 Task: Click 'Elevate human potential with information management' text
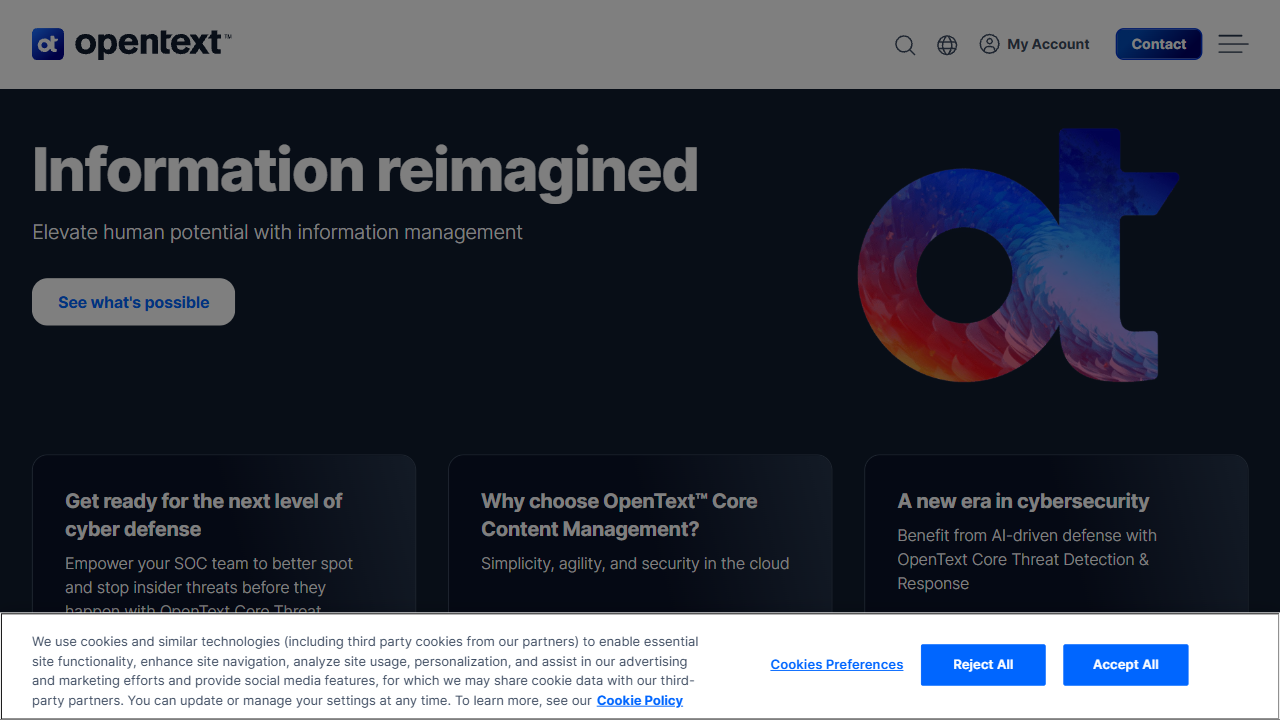click(278, 232)
